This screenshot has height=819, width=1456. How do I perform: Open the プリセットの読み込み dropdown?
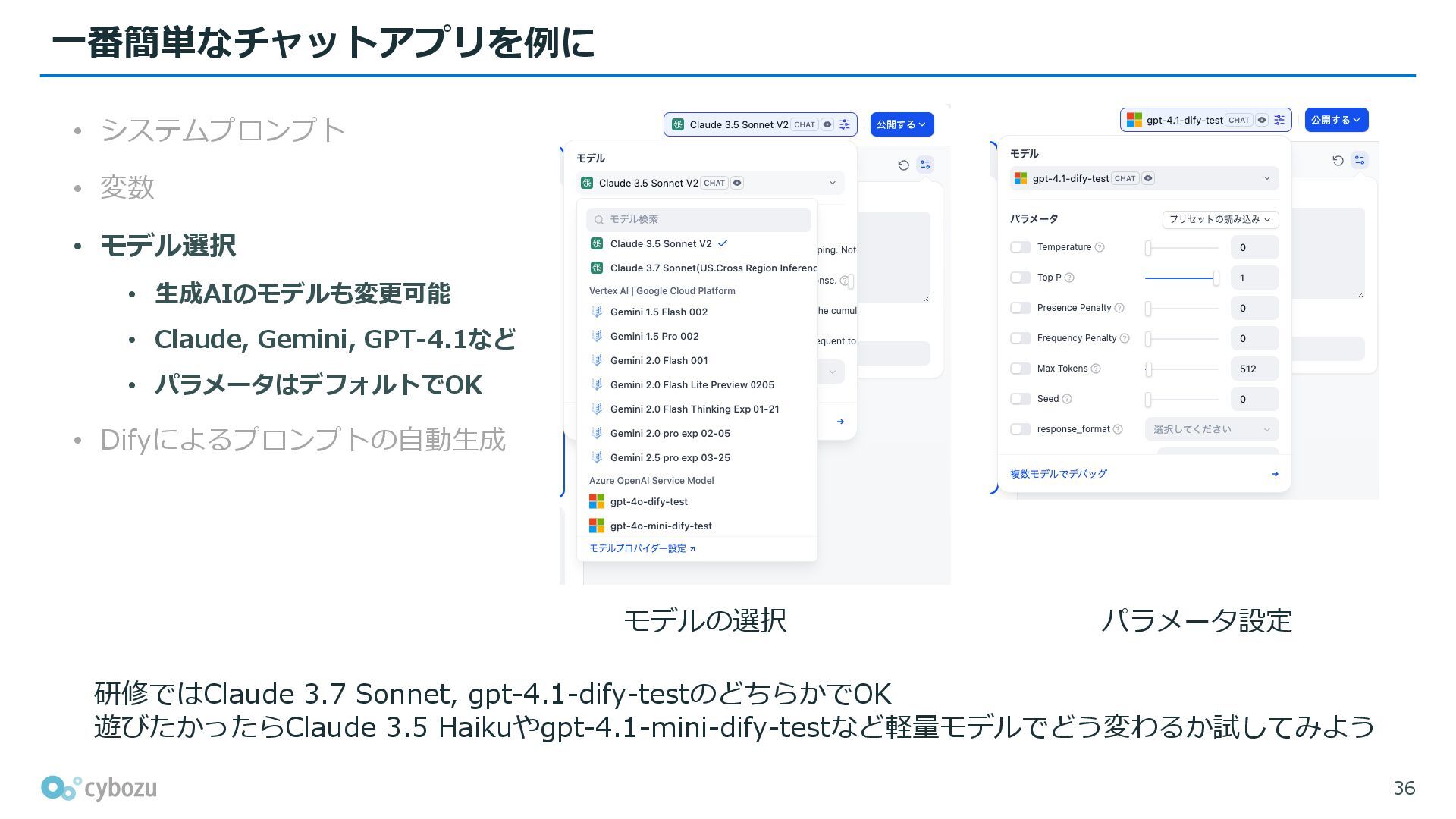(1220, 219)
